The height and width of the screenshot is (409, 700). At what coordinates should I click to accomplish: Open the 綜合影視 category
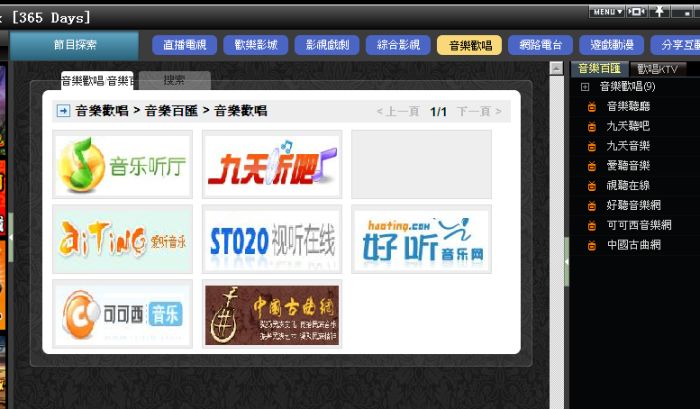pyautogui.click(x=398, y=45)
